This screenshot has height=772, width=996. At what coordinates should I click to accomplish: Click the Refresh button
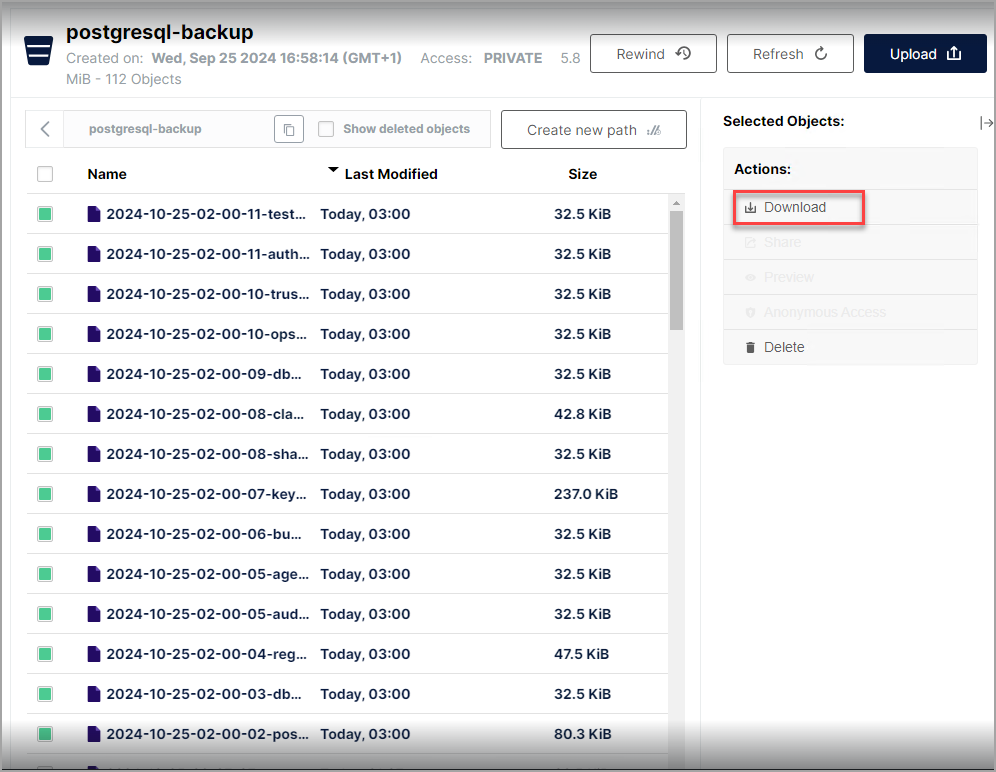789,54
